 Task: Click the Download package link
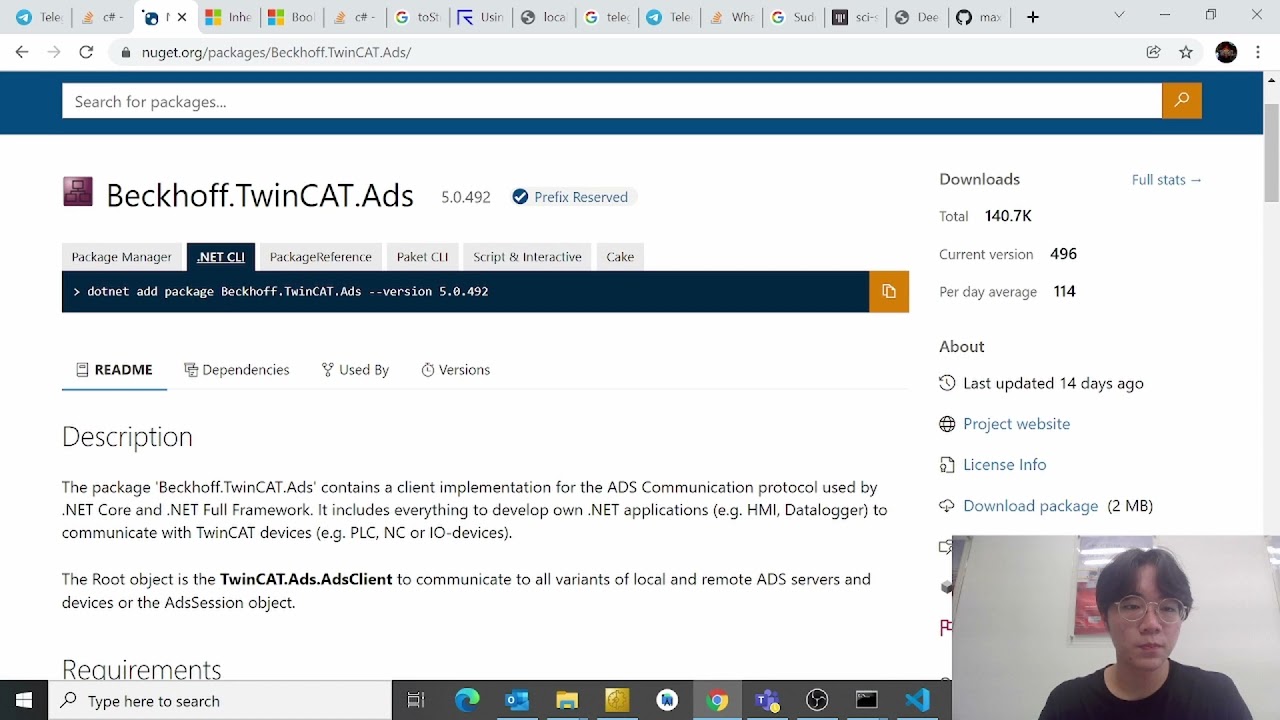pyautogui.click(x=1030, y=506)
